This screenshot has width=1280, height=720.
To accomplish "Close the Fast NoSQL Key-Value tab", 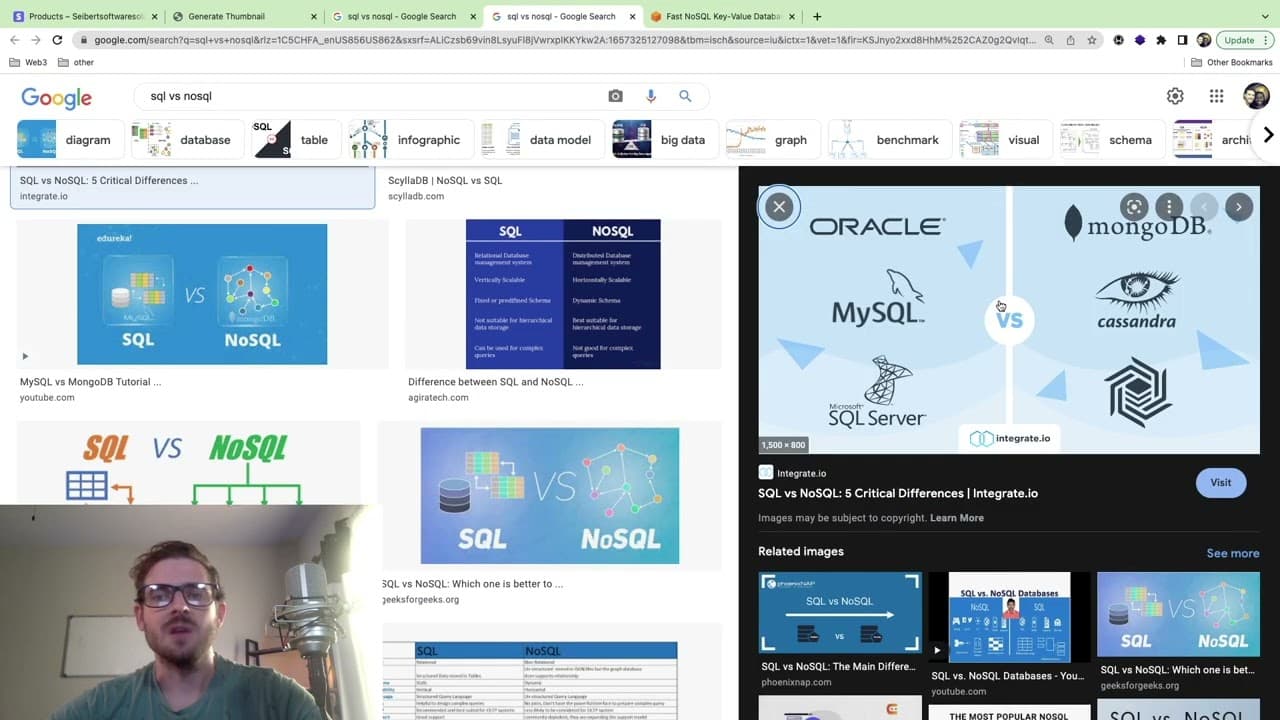I will click(x=790, y=16).
